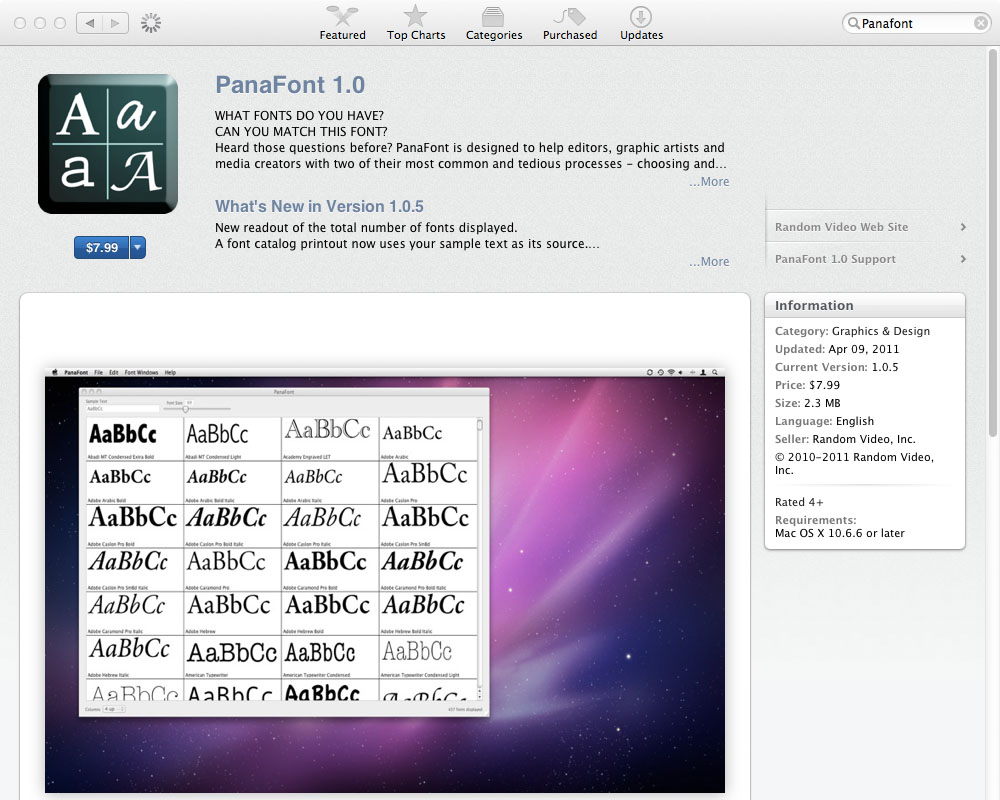Click the vertical scrollbar thumb

(x=992, y=242)
